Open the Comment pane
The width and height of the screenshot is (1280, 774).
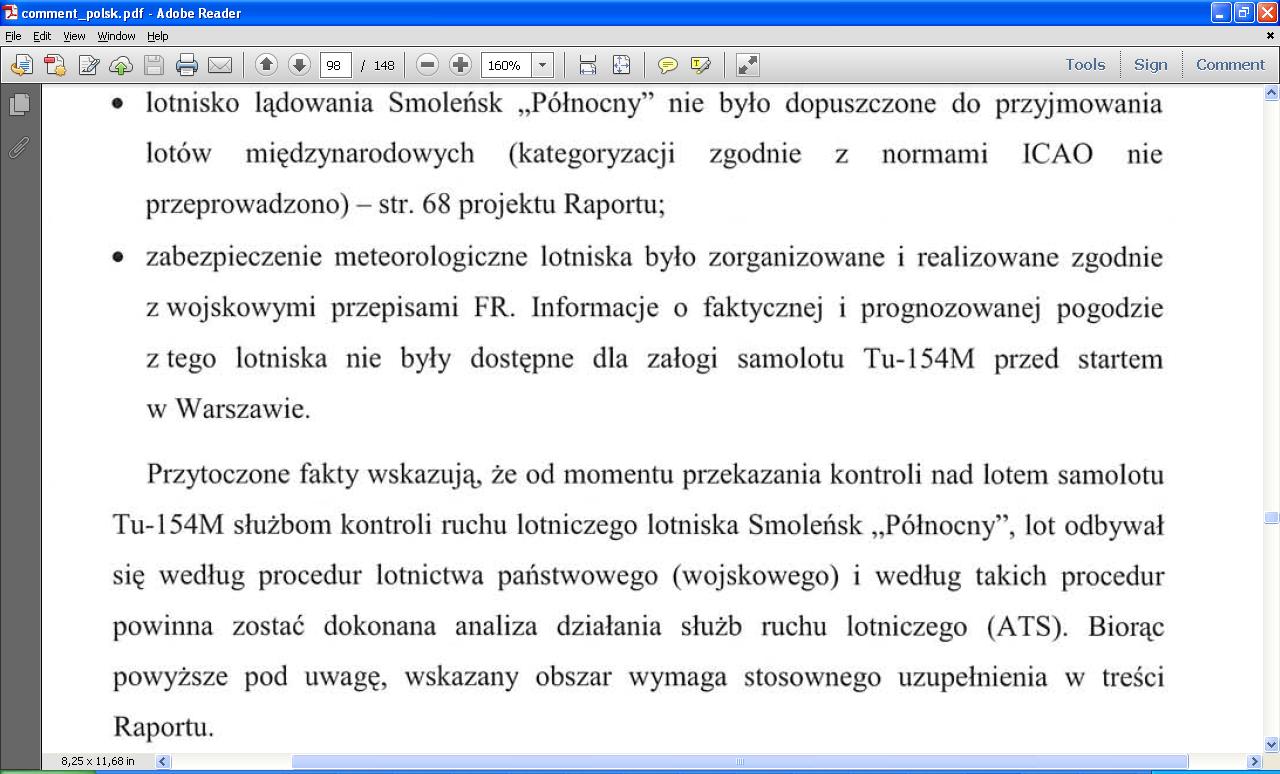[x=1230, y=64]
